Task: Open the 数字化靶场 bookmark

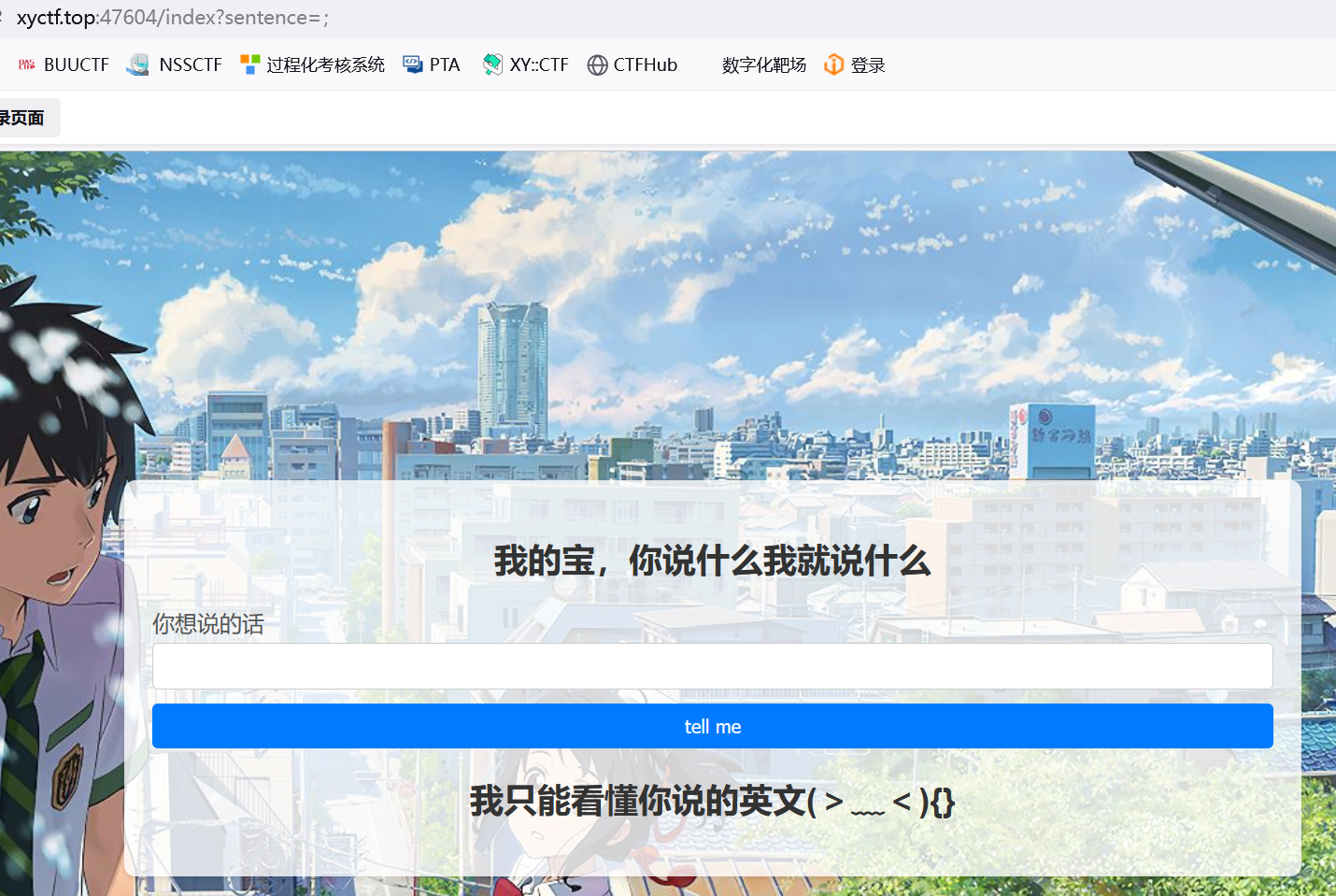Action: (x=763, y=64)
